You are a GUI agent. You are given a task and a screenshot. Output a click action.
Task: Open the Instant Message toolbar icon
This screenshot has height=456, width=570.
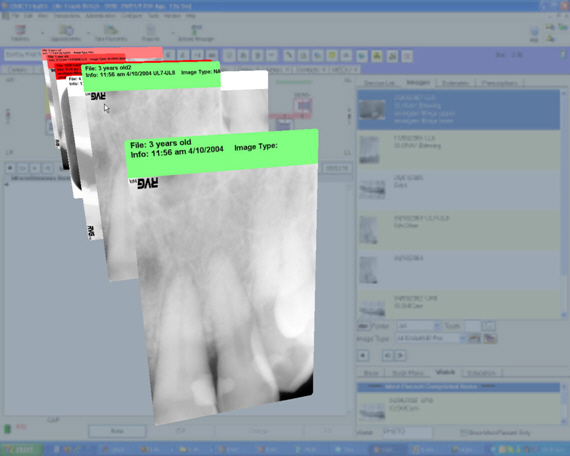[x=196, y=33]
